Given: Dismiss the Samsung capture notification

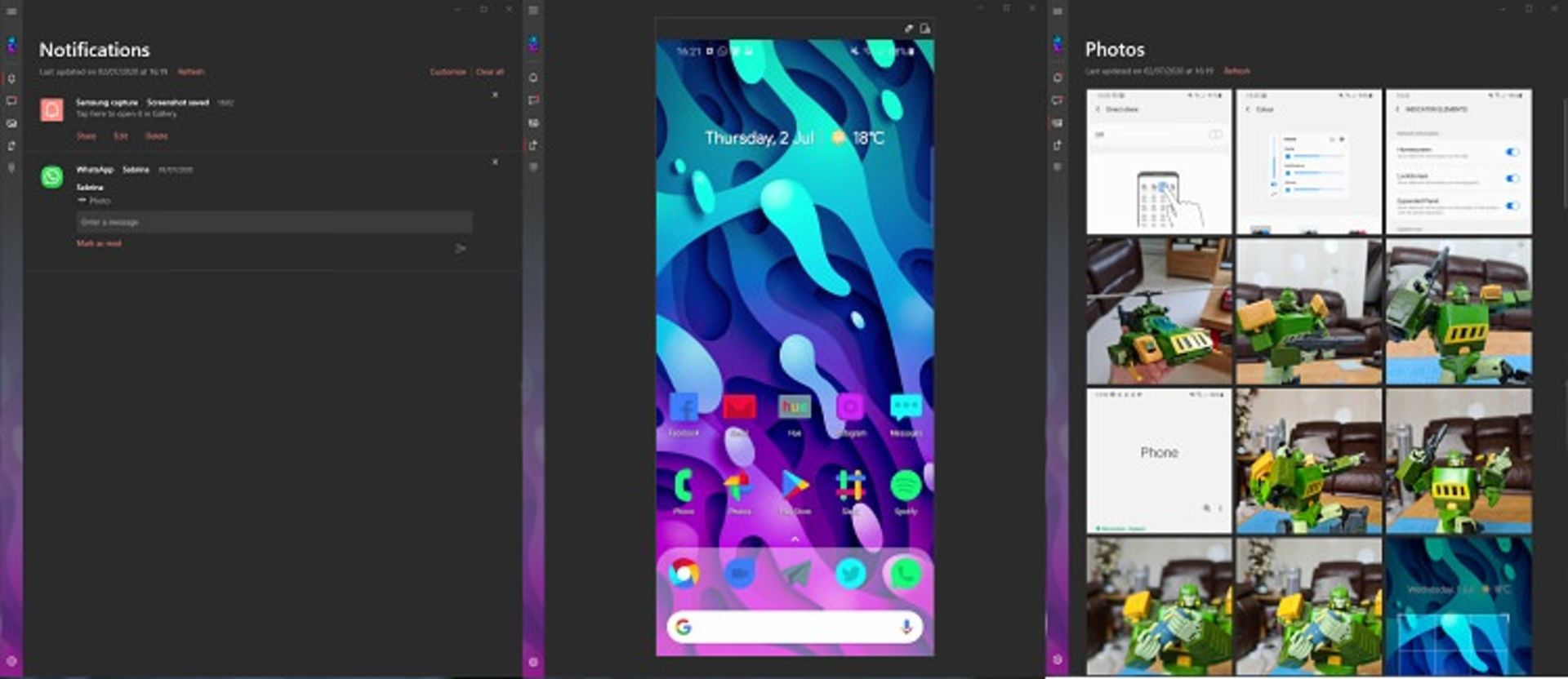Looking at the screenshot, I should pyautogui.click(x=495, y=95).
